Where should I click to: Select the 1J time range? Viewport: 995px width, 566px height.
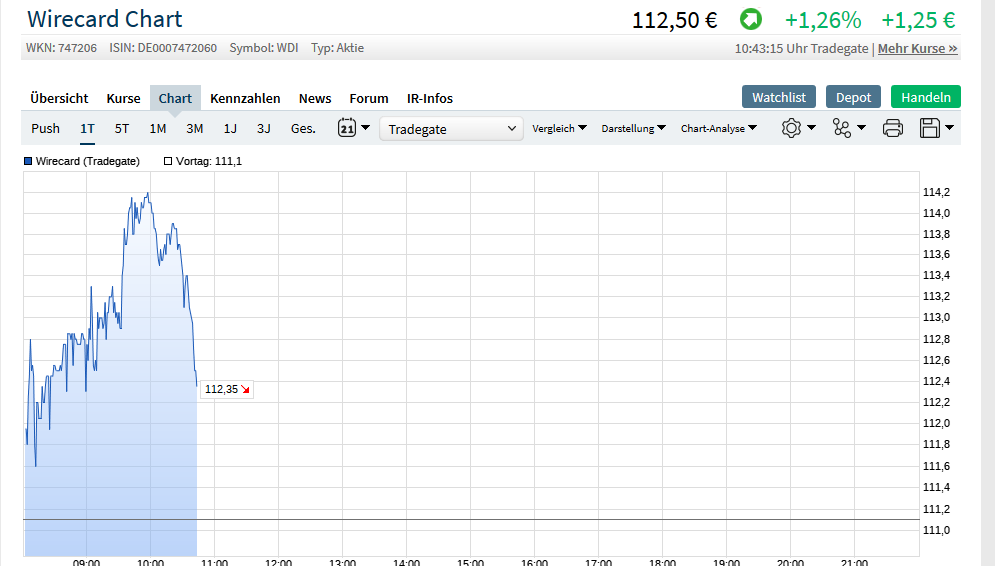230,128
